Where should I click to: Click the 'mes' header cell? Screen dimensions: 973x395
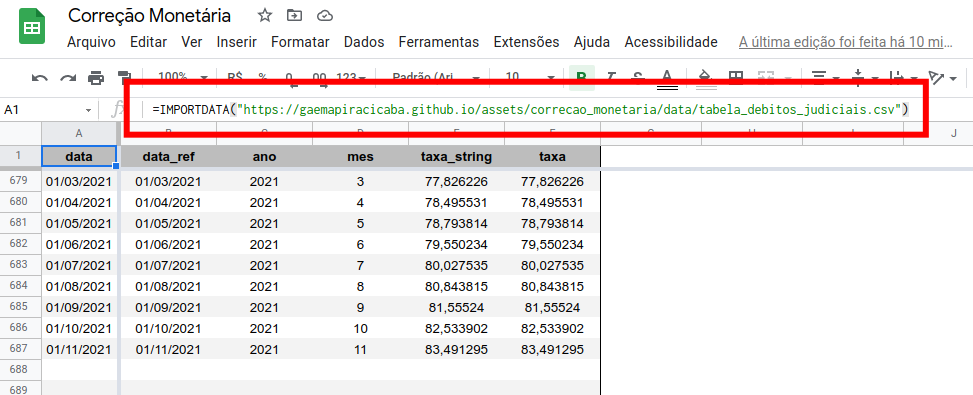(x=361, y=156)
